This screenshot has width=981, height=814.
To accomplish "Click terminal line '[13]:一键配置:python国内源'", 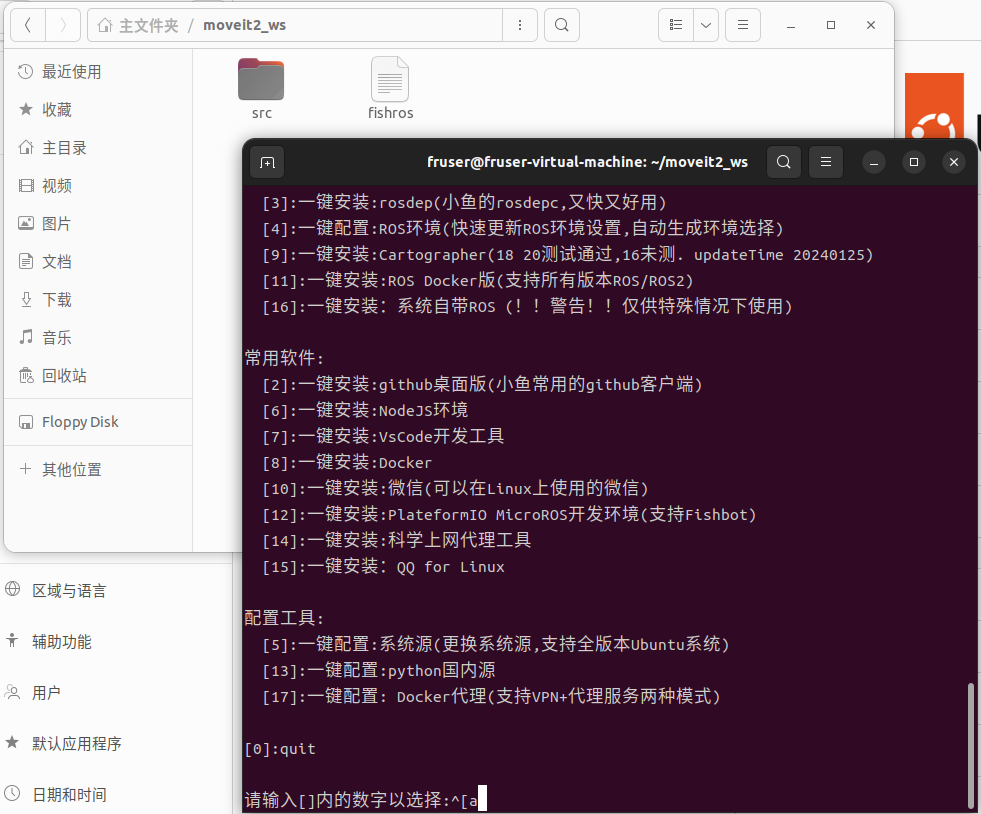I will click(x=379, y=671).
